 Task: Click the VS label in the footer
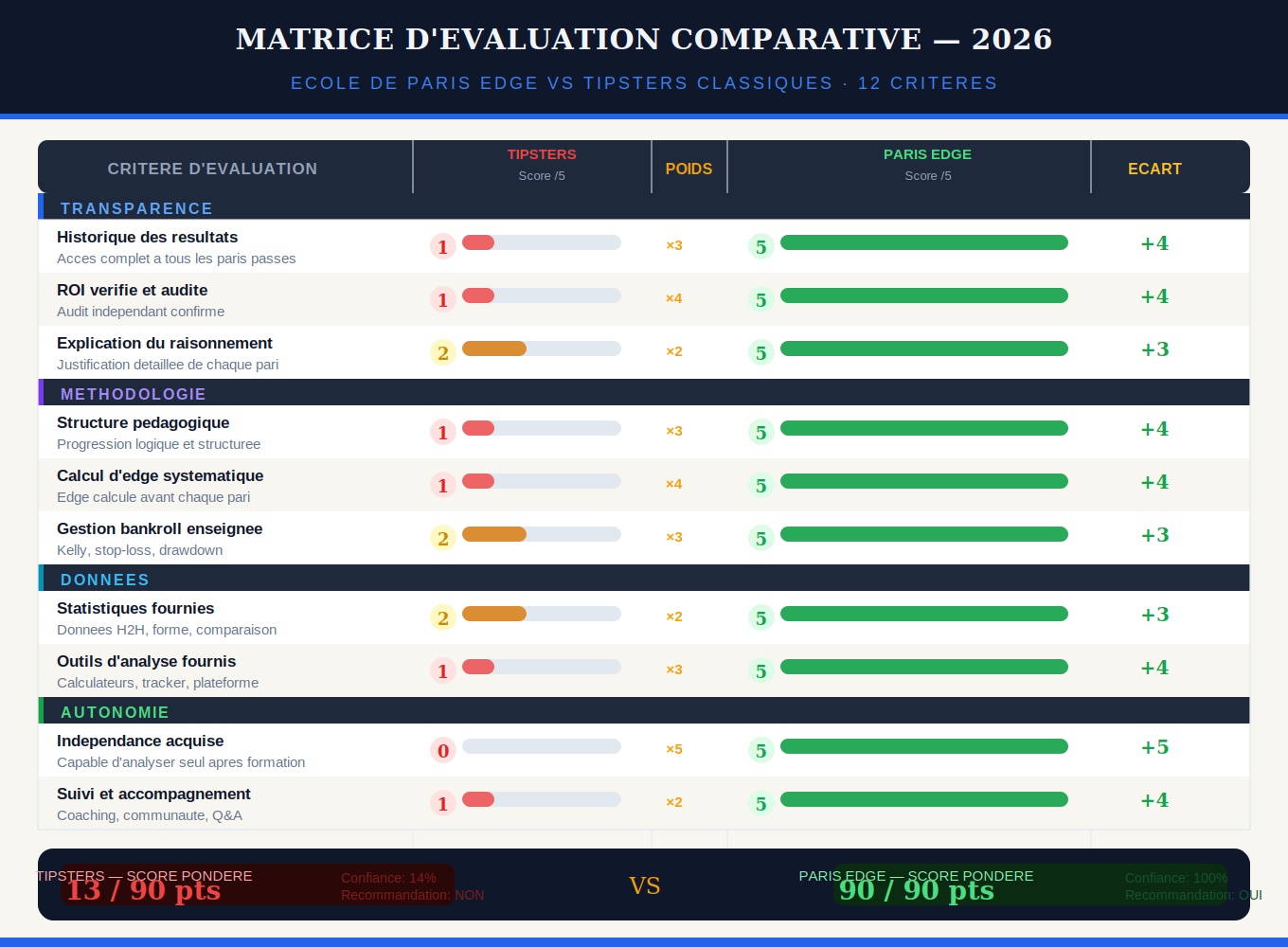[644, 885]
